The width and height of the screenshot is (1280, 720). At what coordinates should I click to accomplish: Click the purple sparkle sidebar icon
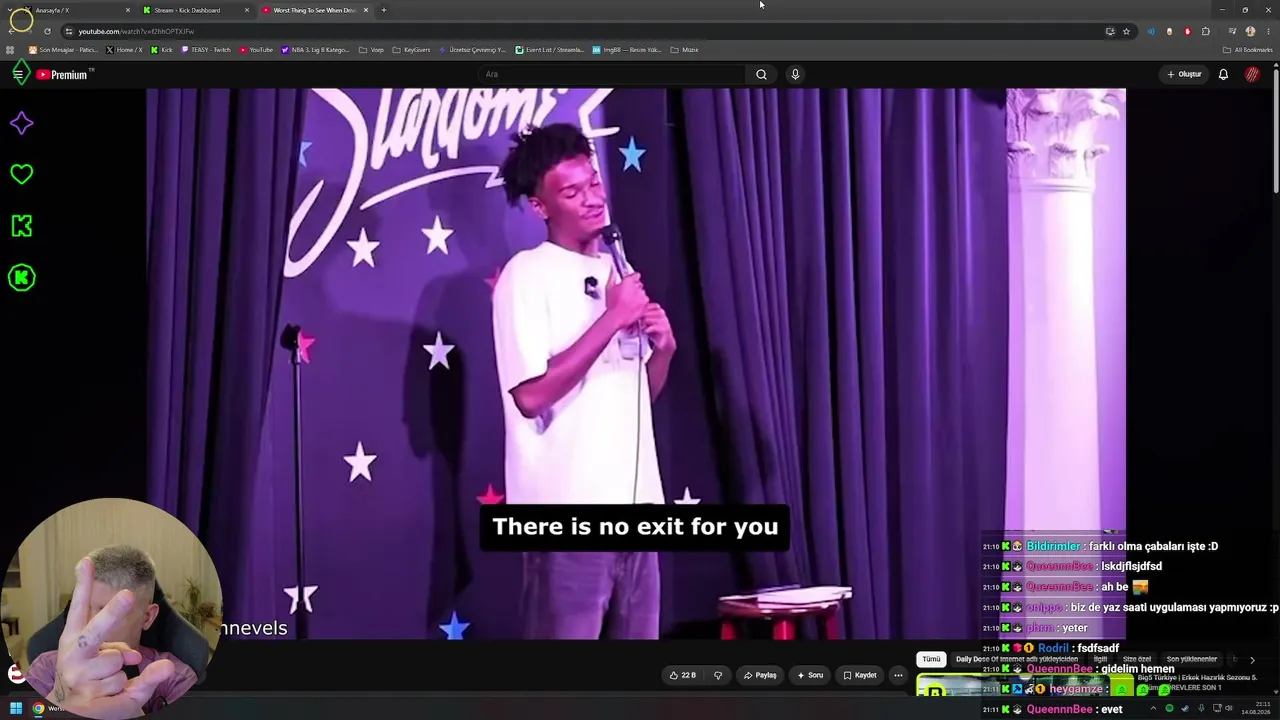pyautogui.click(x=21, y=123)
